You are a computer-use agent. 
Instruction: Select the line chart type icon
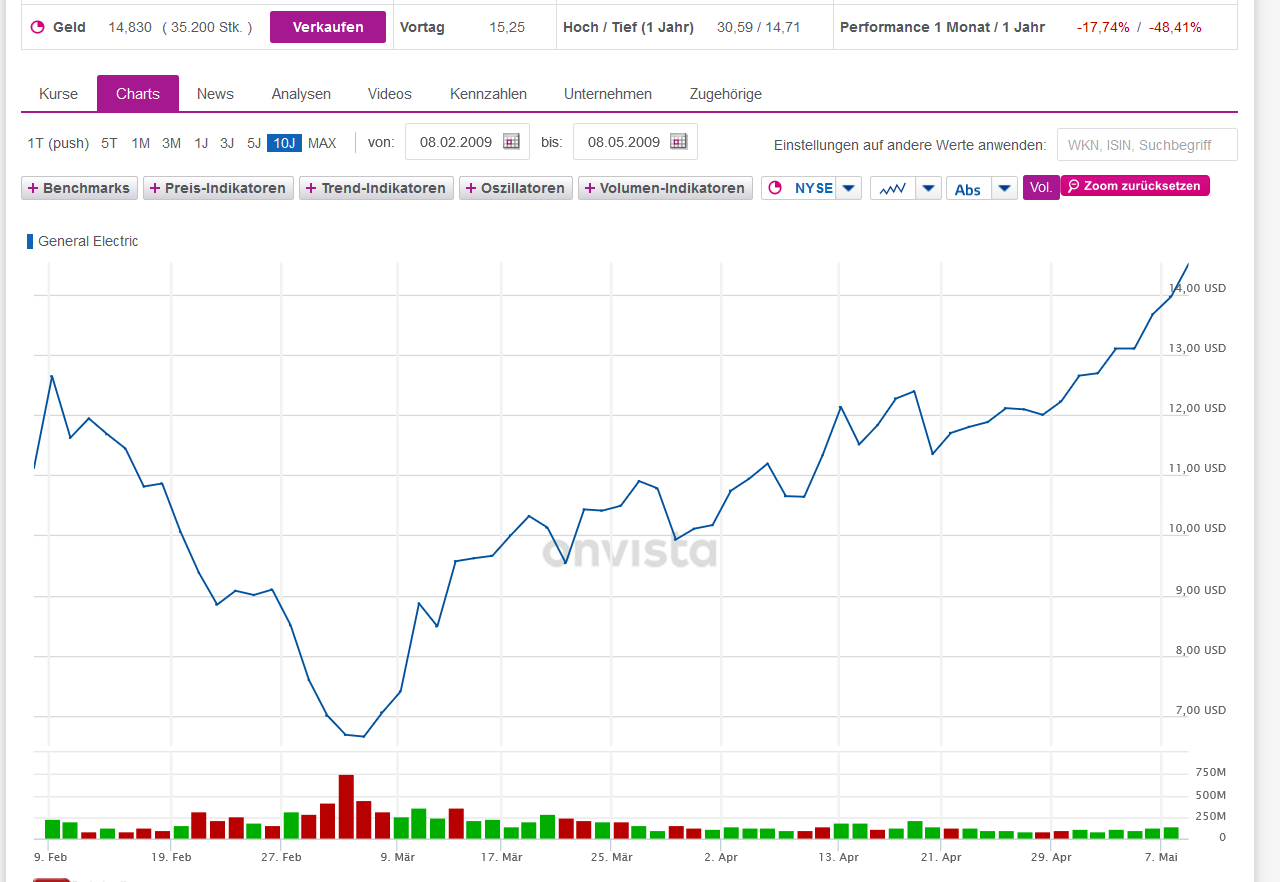coord(893,187)
